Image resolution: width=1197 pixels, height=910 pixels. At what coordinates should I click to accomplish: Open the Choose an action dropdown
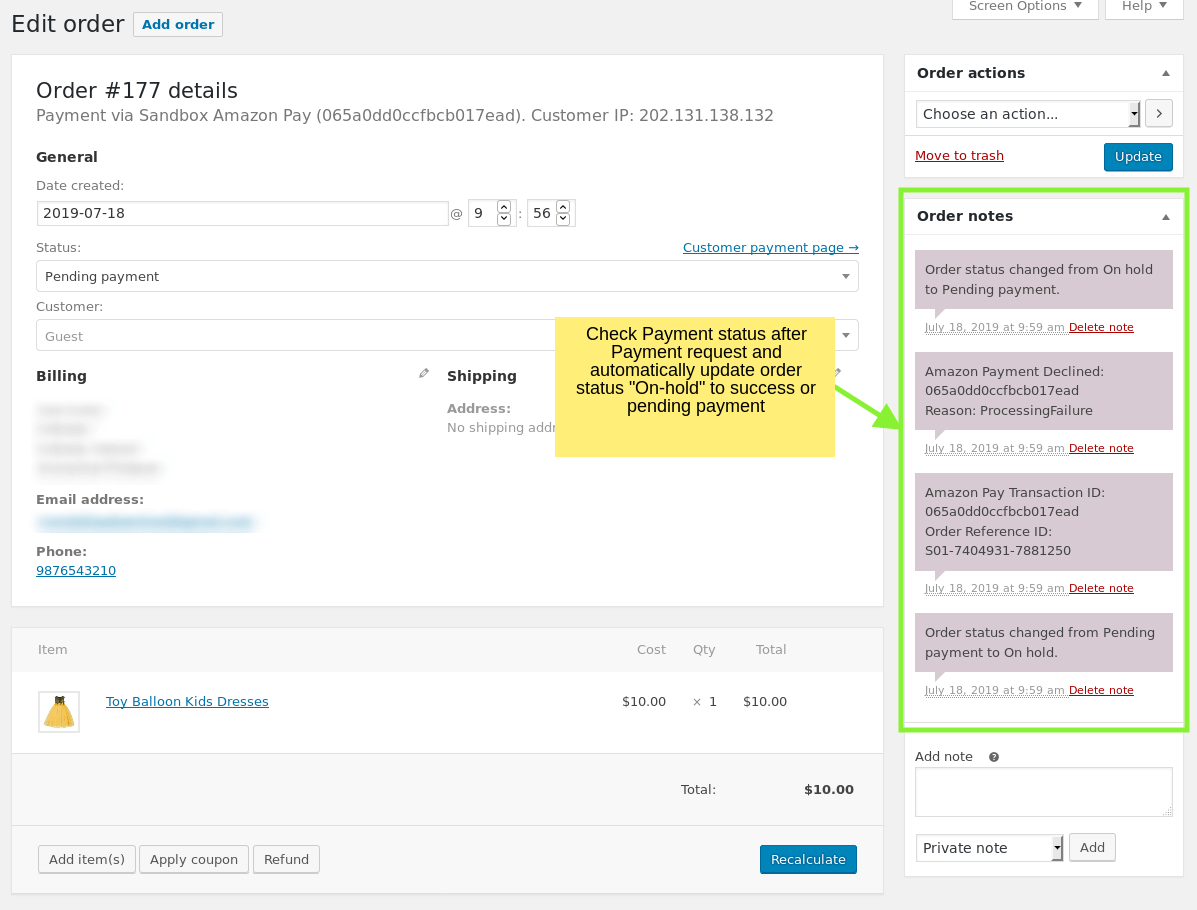click(x=1028, y=114)
